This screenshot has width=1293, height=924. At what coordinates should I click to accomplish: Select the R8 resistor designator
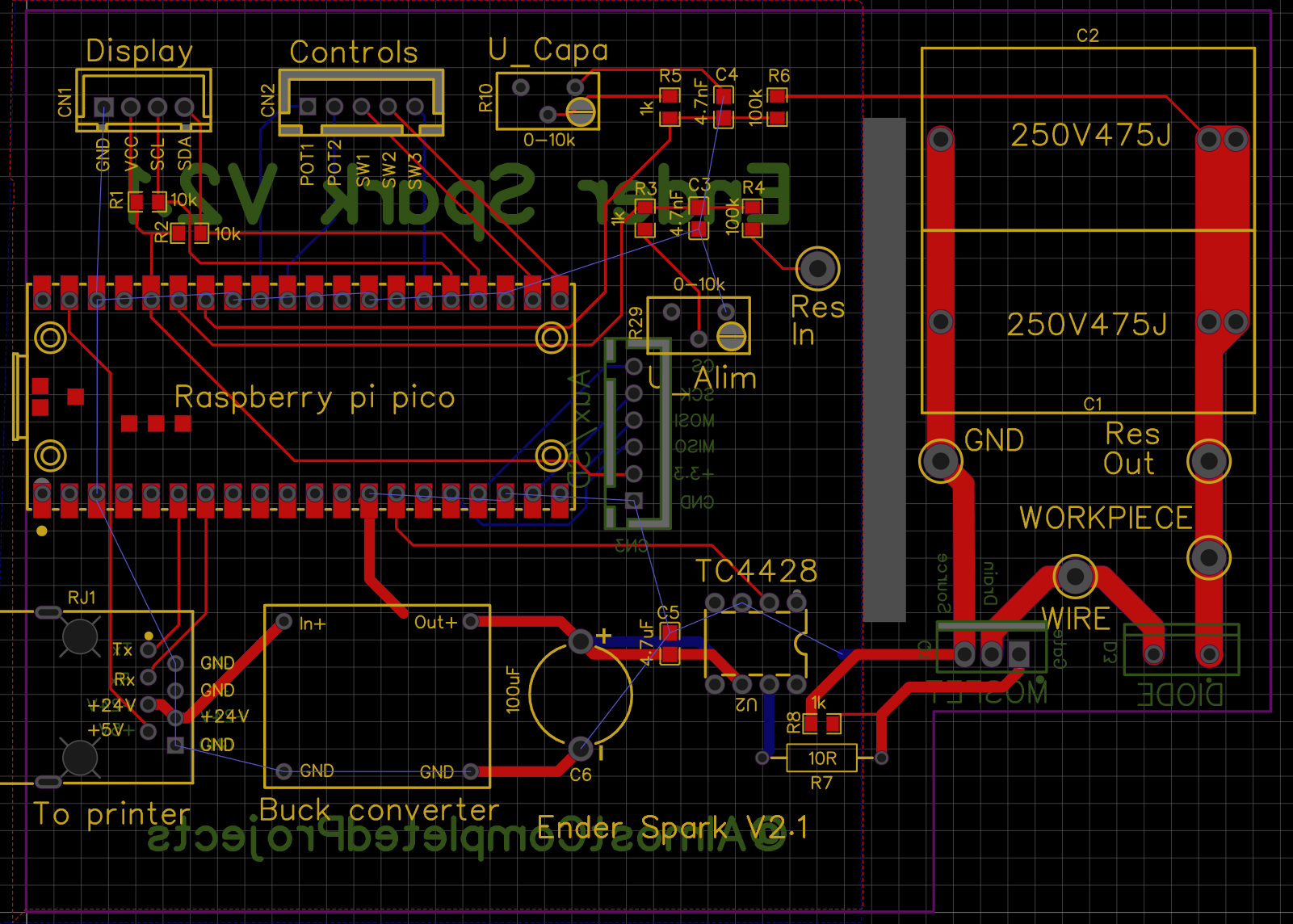(x=794, y=722)
